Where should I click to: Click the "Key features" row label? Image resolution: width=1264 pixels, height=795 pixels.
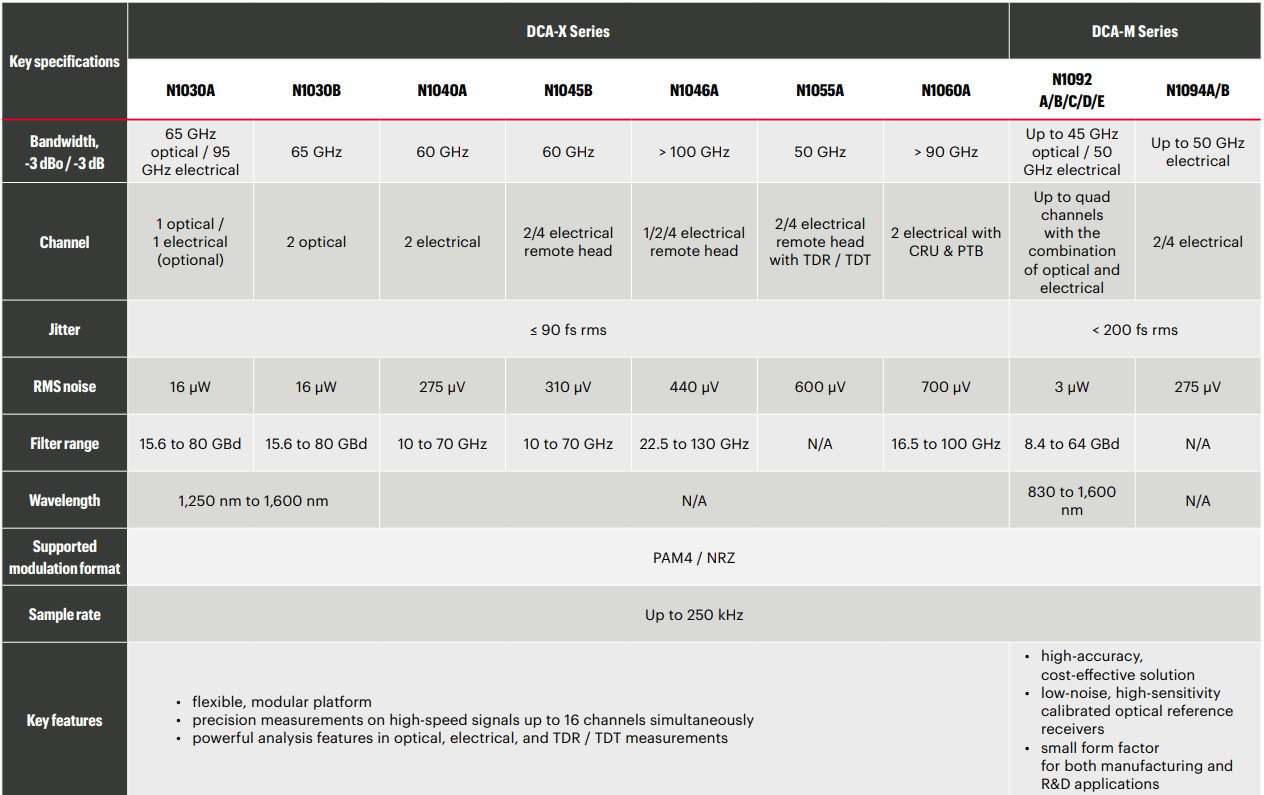tap(64, 720)
